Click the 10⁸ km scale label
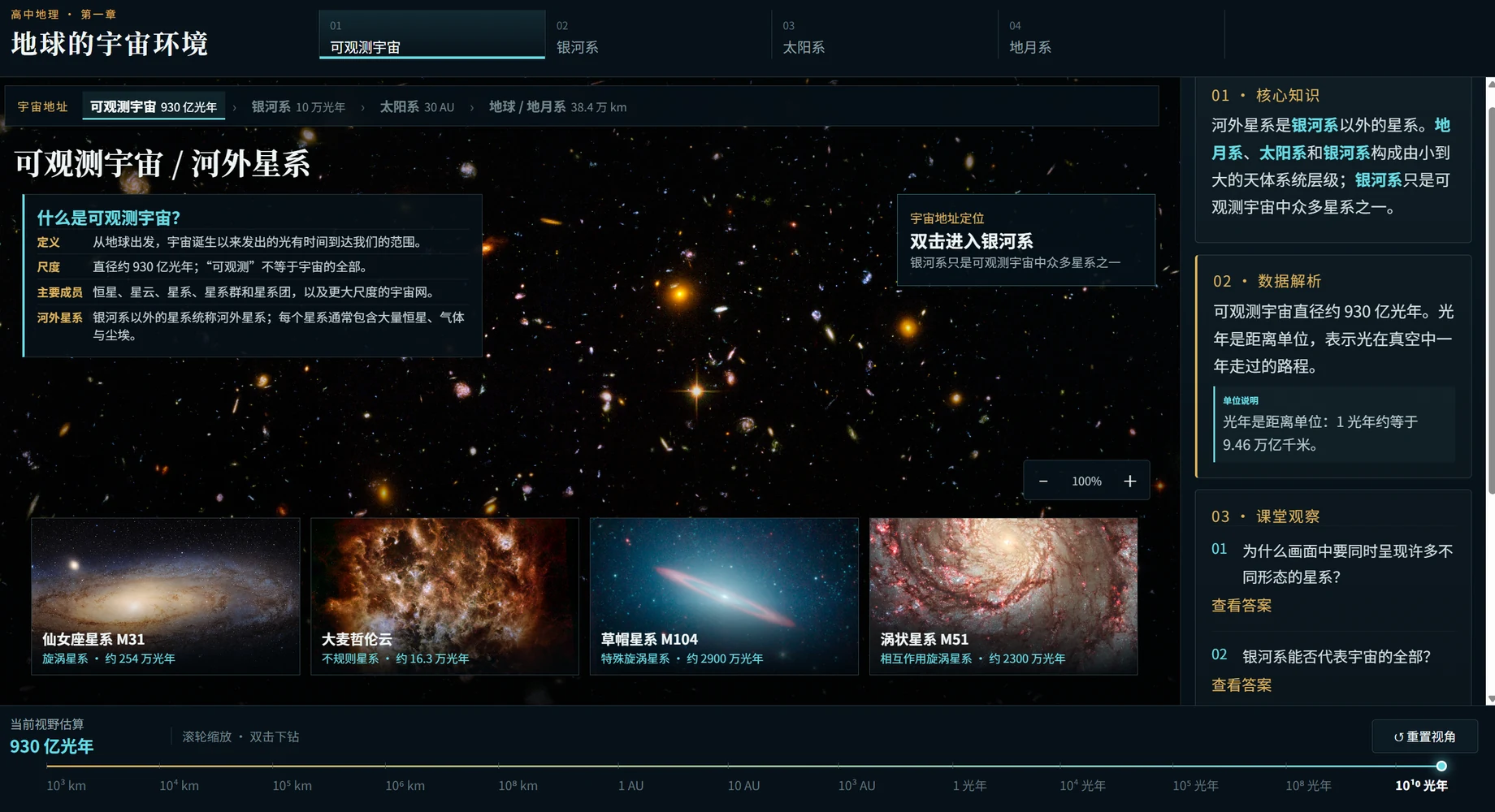The image size is (1495, 812). [518, 785]
